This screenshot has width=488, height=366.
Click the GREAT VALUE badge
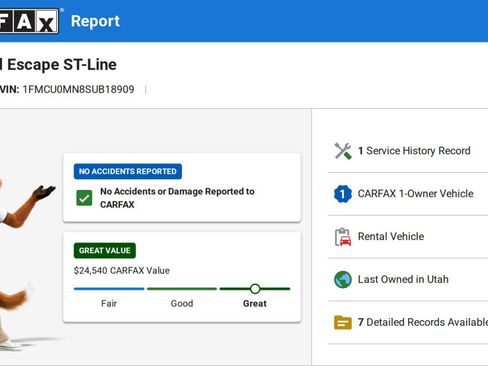[105, 250]
